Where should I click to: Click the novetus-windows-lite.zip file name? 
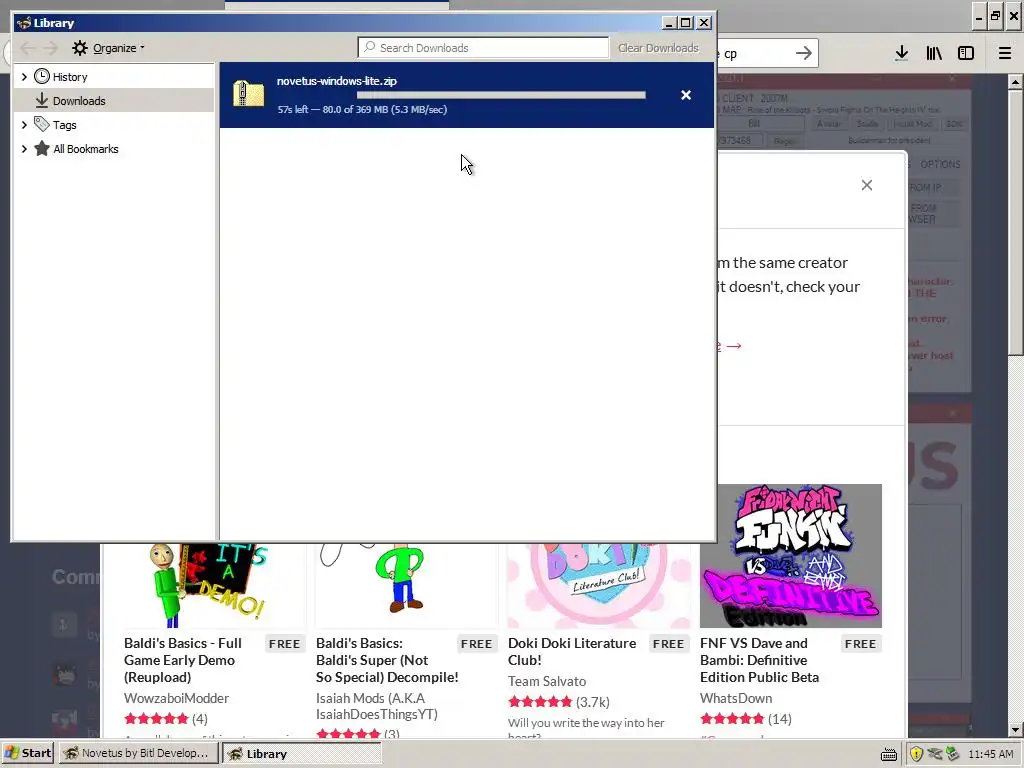click(x=337, y=81)
